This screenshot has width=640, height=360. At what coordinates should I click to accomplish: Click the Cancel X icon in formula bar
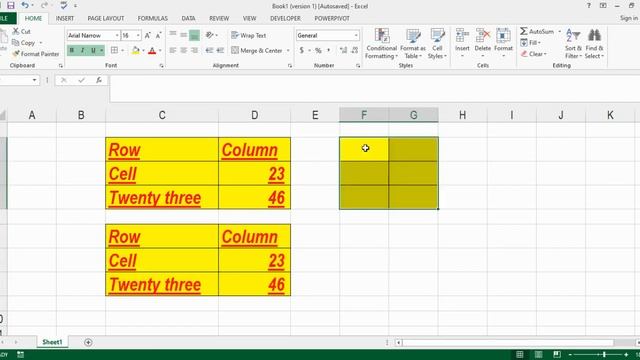coord(64,80)
